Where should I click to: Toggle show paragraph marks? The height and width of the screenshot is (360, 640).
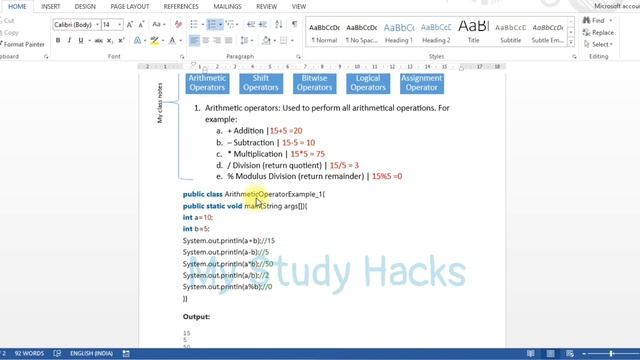(x=294, y=24)
